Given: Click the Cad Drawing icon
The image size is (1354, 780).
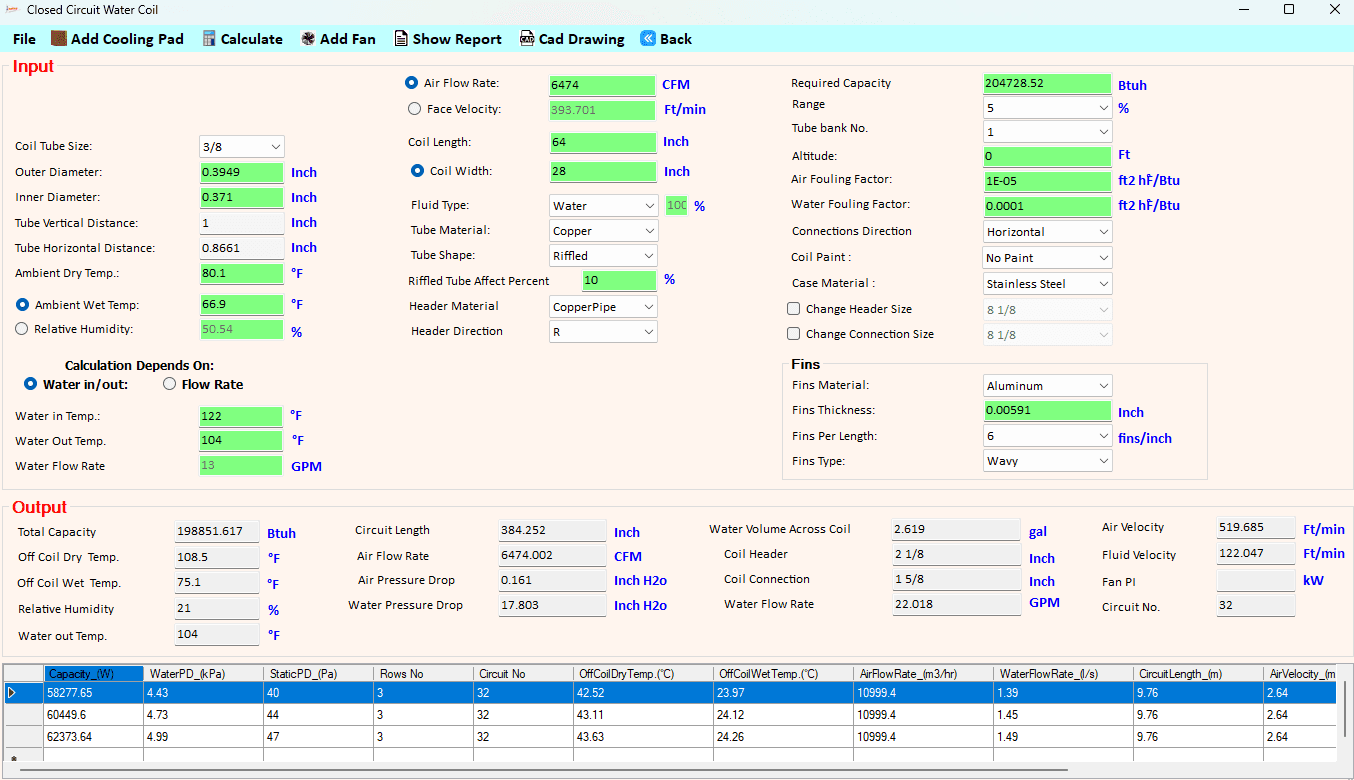Looking at the screenshot, I should point(527,39).
